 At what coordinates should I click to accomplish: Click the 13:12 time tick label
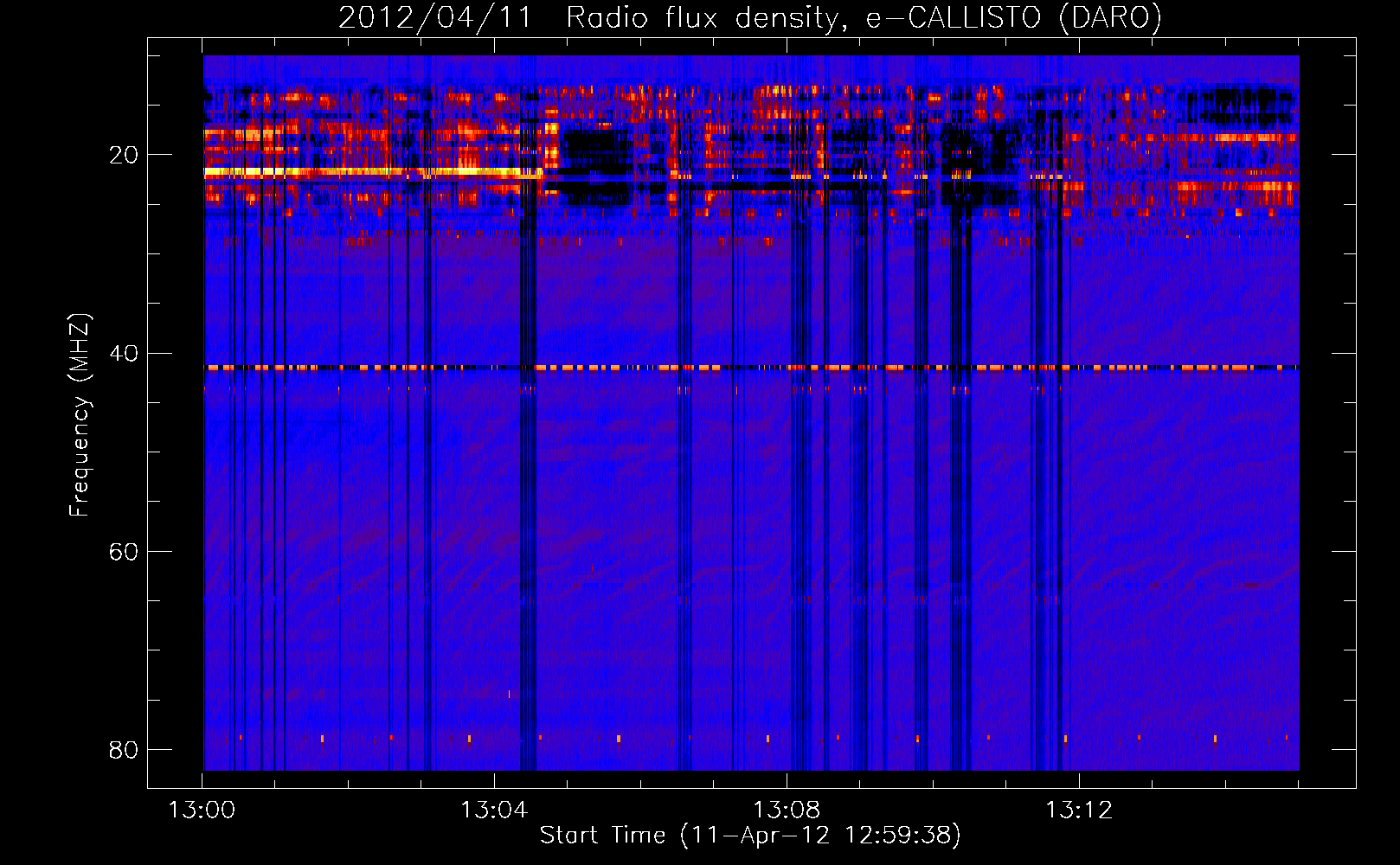point(1079,811)
